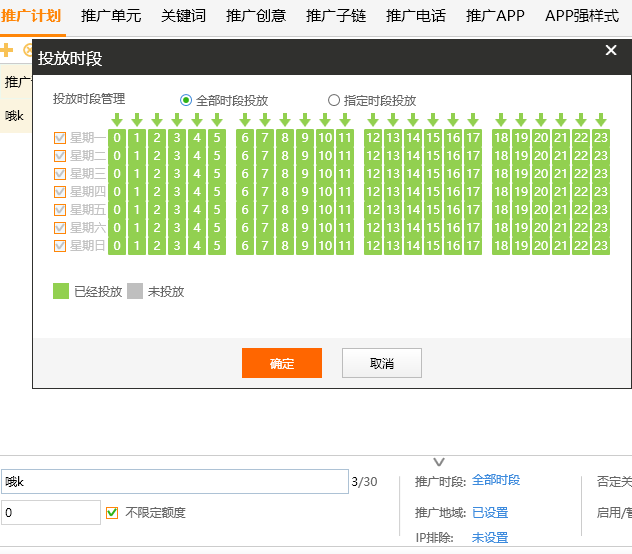This screenshot has width=632, height=554.
Task: Open the 推广创意 tab
Action: click(256, 16)
